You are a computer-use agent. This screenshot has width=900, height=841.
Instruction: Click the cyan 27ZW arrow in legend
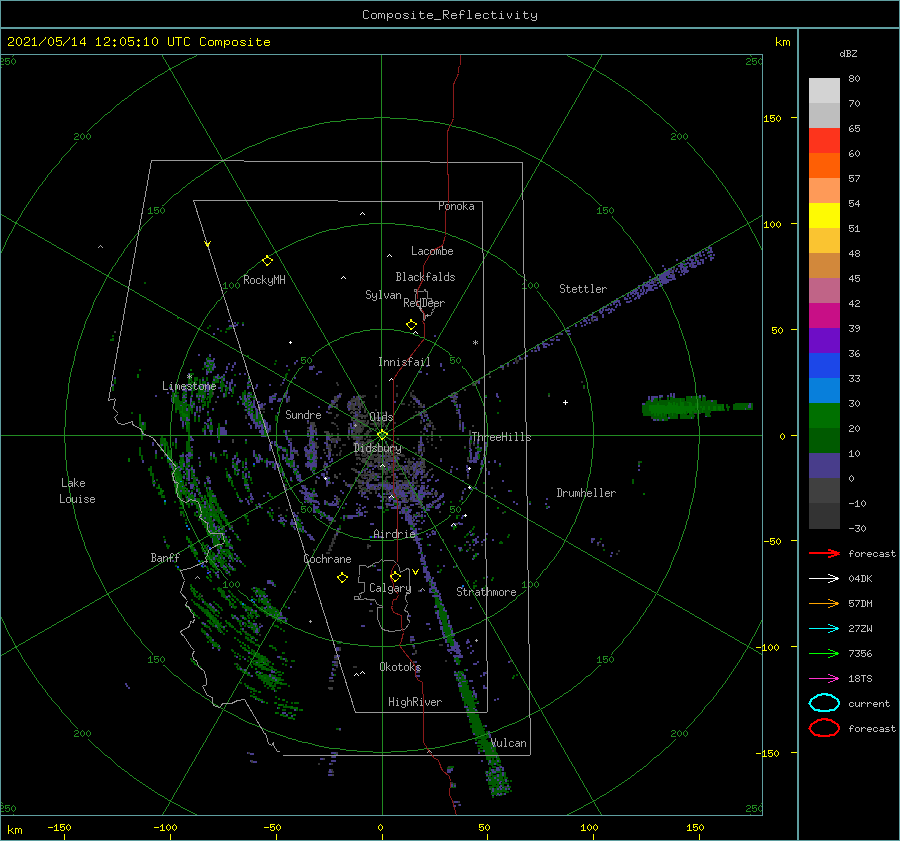pos(824,629)
